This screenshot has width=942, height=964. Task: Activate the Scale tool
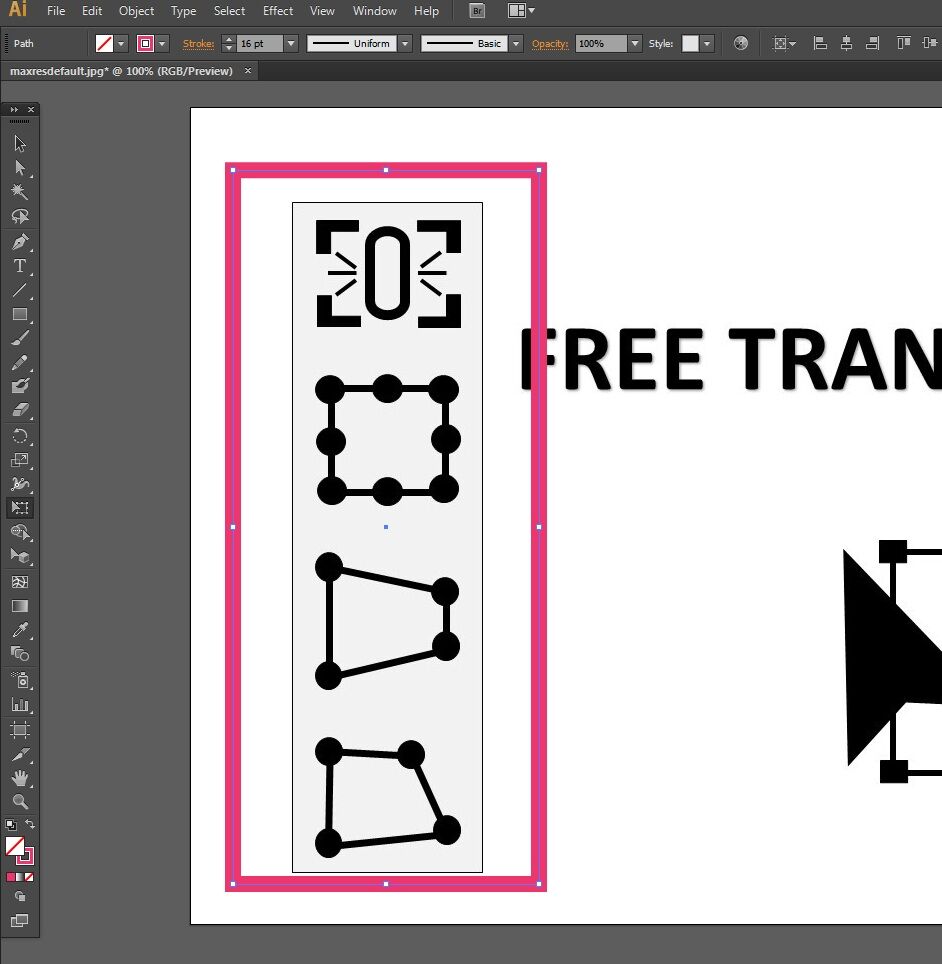coord(20,460)
